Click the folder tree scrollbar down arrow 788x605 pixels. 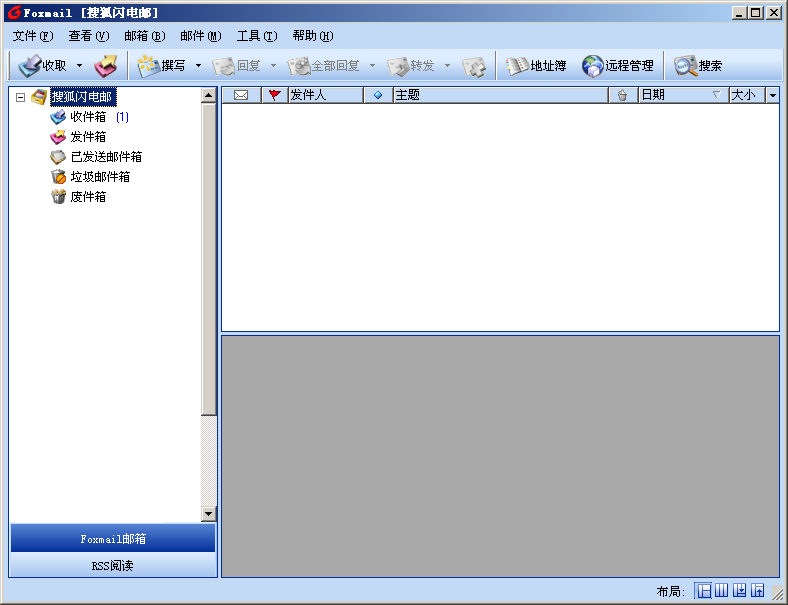coord(209,514)
